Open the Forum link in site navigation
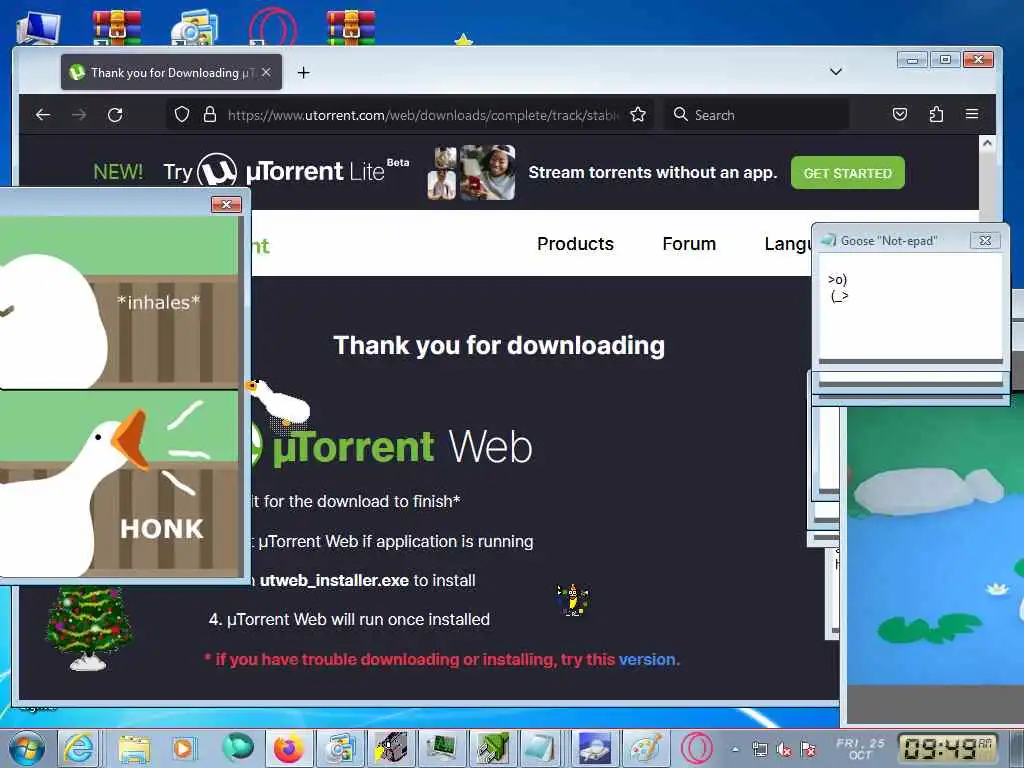Viewport: 1024px width, 768px height. click(689, 244)
